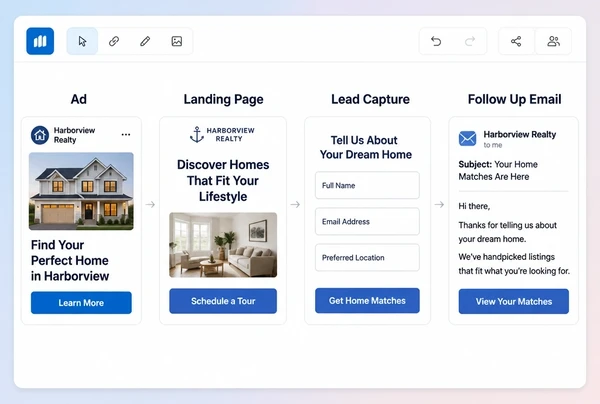Select the 'Lead Capture' column heading

[x=370, y=99]
